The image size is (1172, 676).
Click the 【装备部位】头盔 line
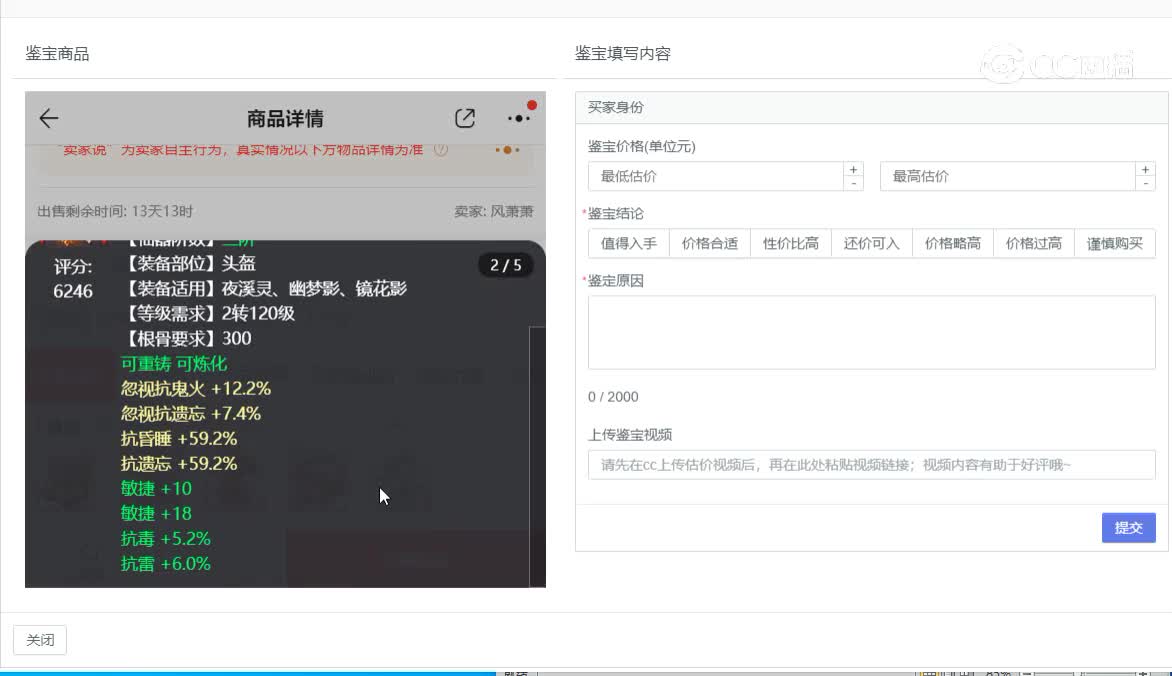tap(189, 263)
